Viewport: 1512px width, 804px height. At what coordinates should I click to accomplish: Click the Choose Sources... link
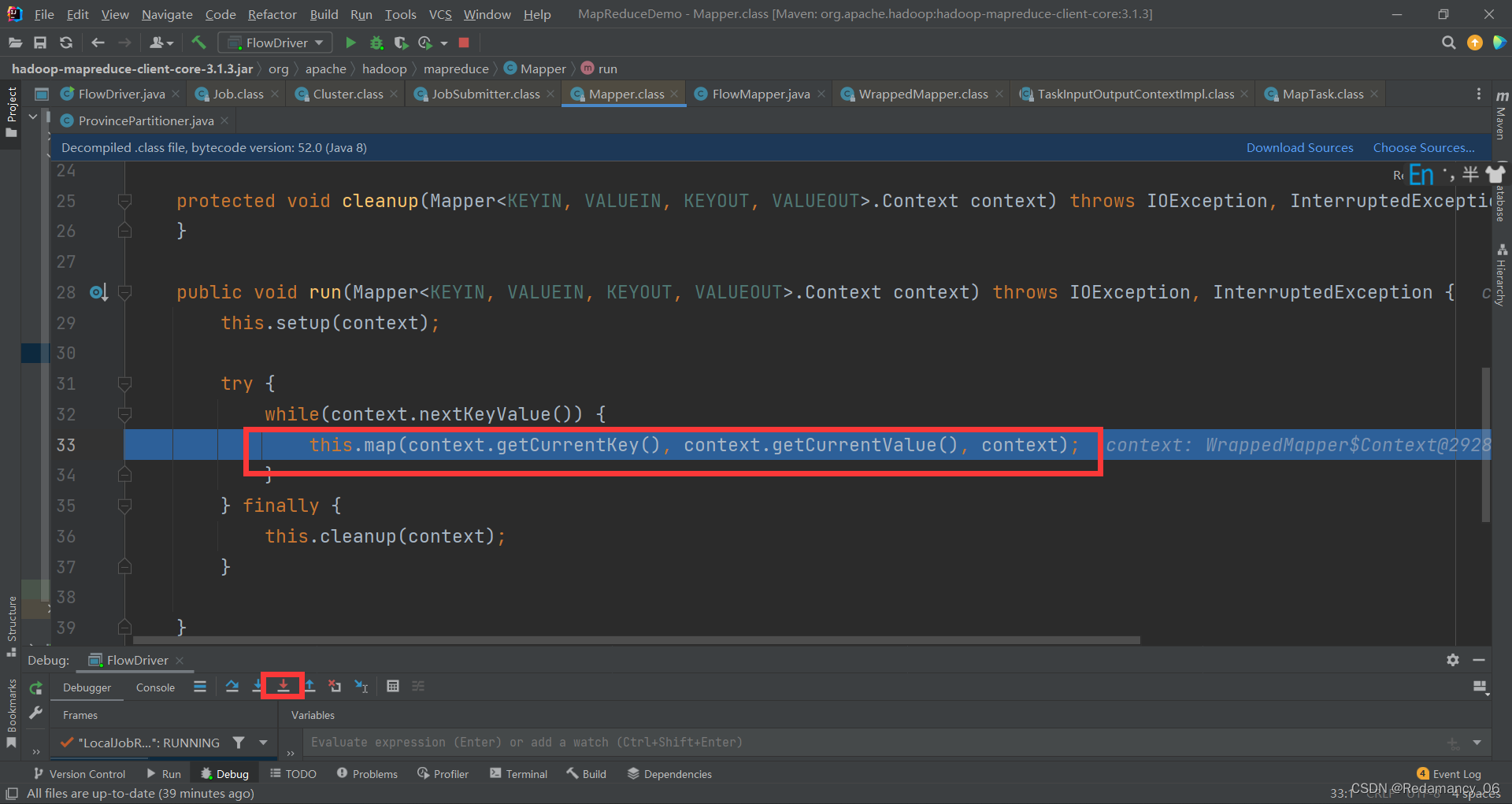[1424, 147]
